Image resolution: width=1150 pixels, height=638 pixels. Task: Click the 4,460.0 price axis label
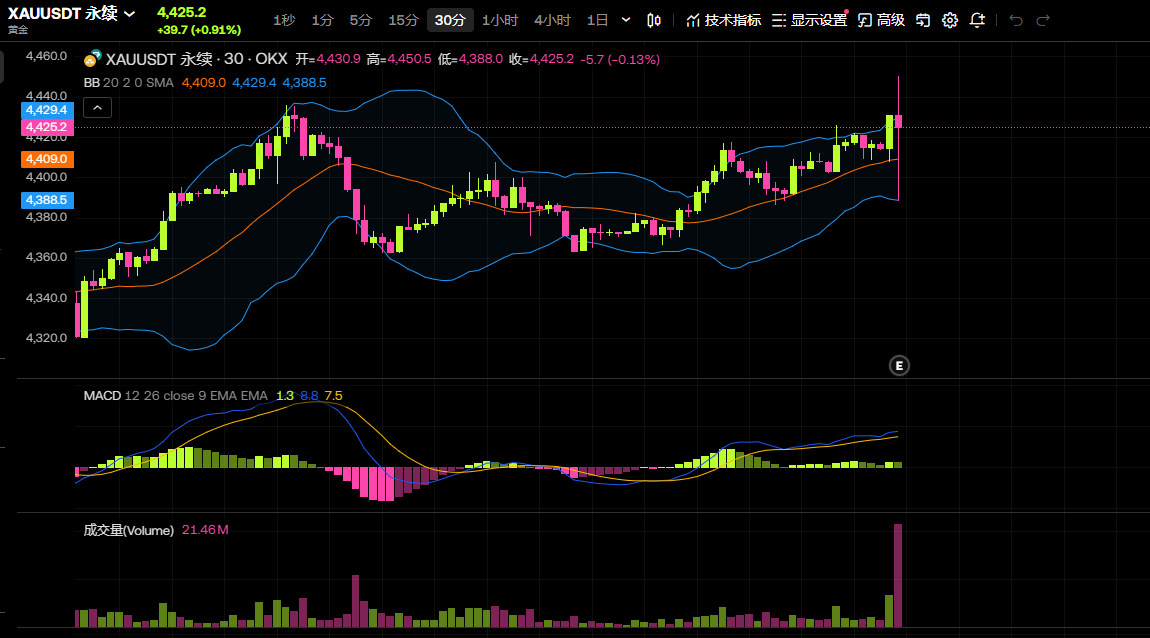coord(46,56)
